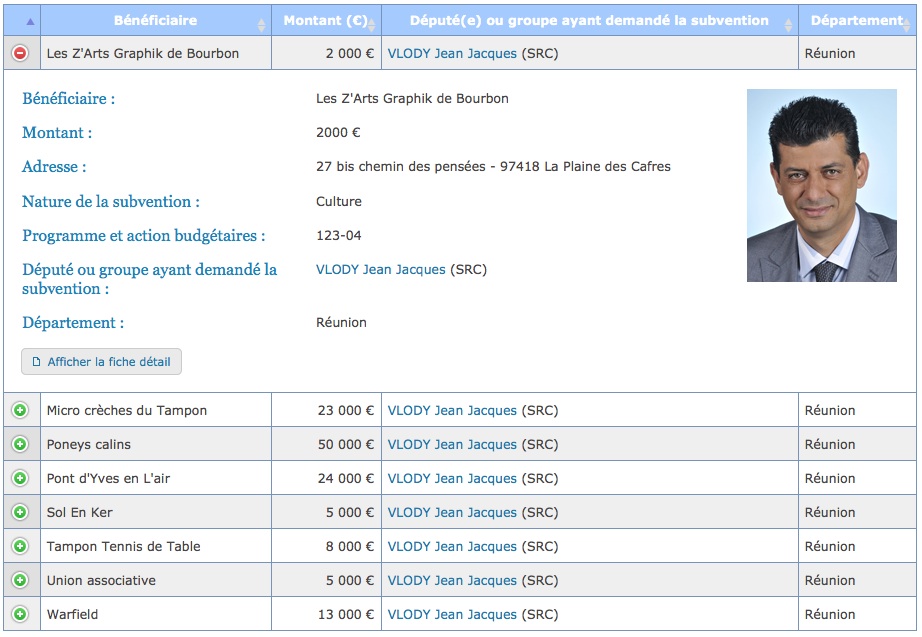This screenshot has width=922, height=637.
Task: Open VLODY Jean Jacques link in Les Z'Arts Graphik row
Action: click(452, 54)
